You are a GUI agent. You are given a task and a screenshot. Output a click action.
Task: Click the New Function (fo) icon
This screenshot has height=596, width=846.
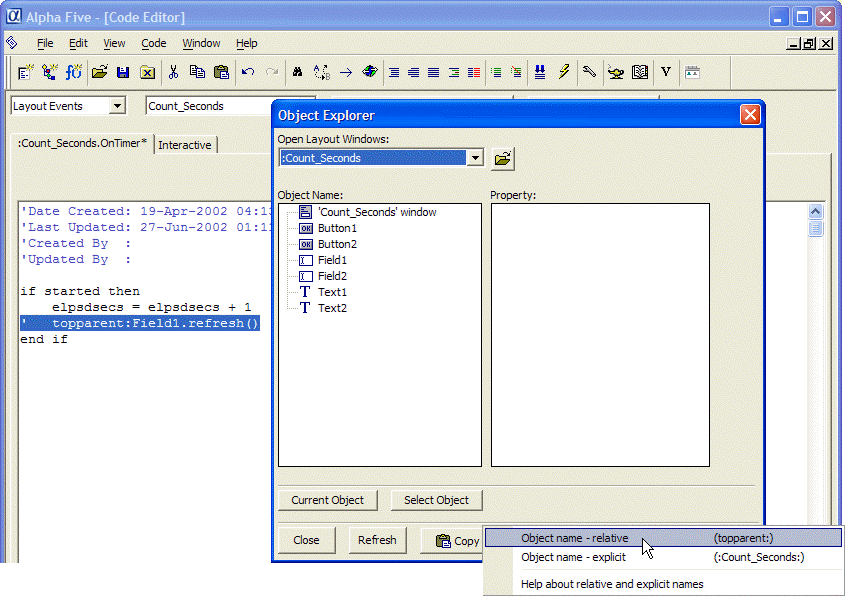tap(73, 72)
